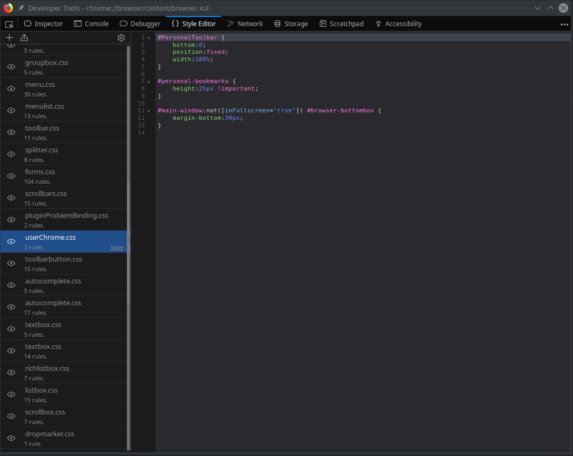Place cursor on empty line 14
573x456 pixels.
tap(363, 133)
